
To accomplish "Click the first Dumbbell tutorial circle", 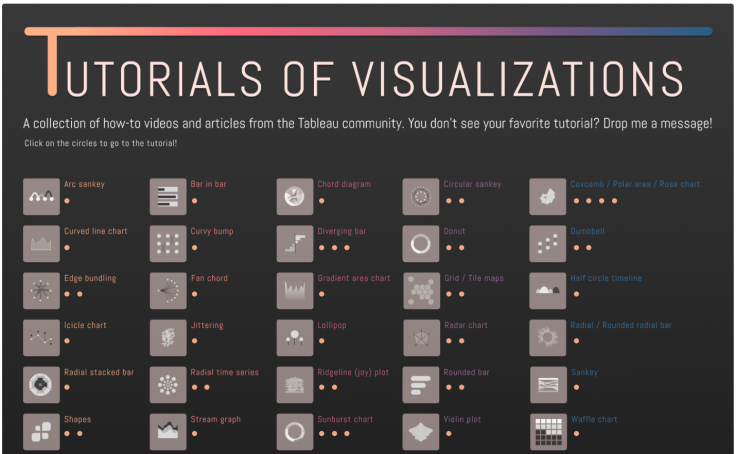I will pyautogui.click(x=576, y=248).
